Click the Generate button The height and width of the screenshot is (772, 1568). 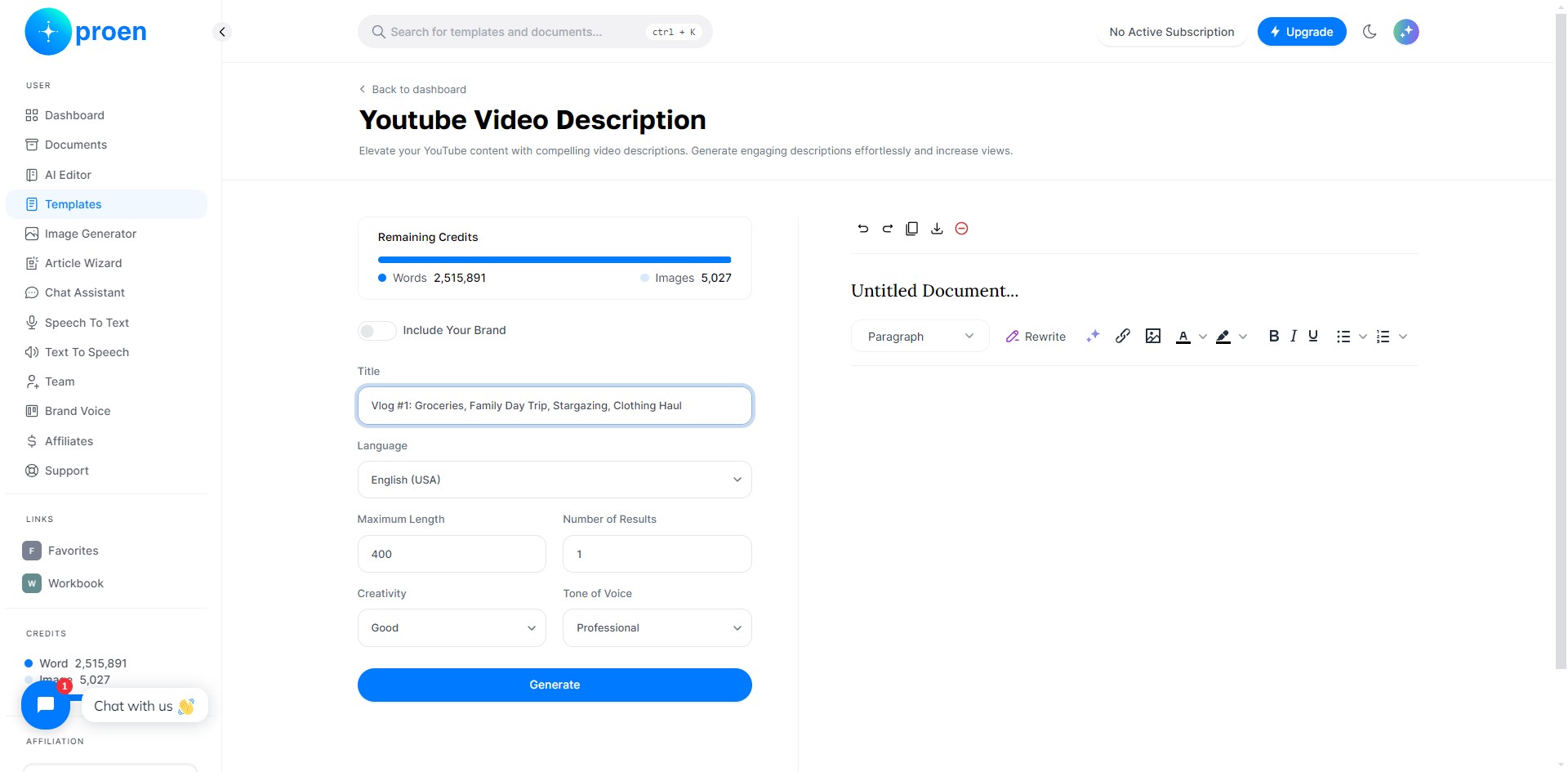click(x=555, y=685)
